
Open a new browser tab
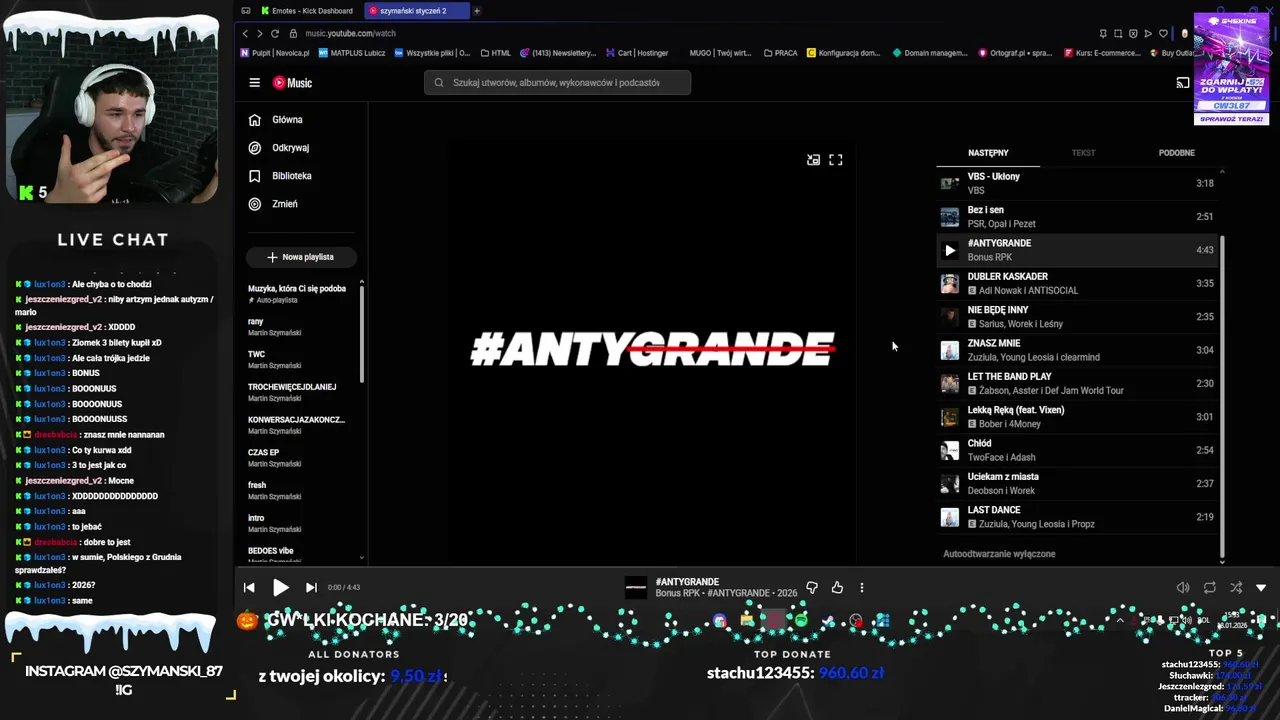pyautogui.click(x=477, y=11)
